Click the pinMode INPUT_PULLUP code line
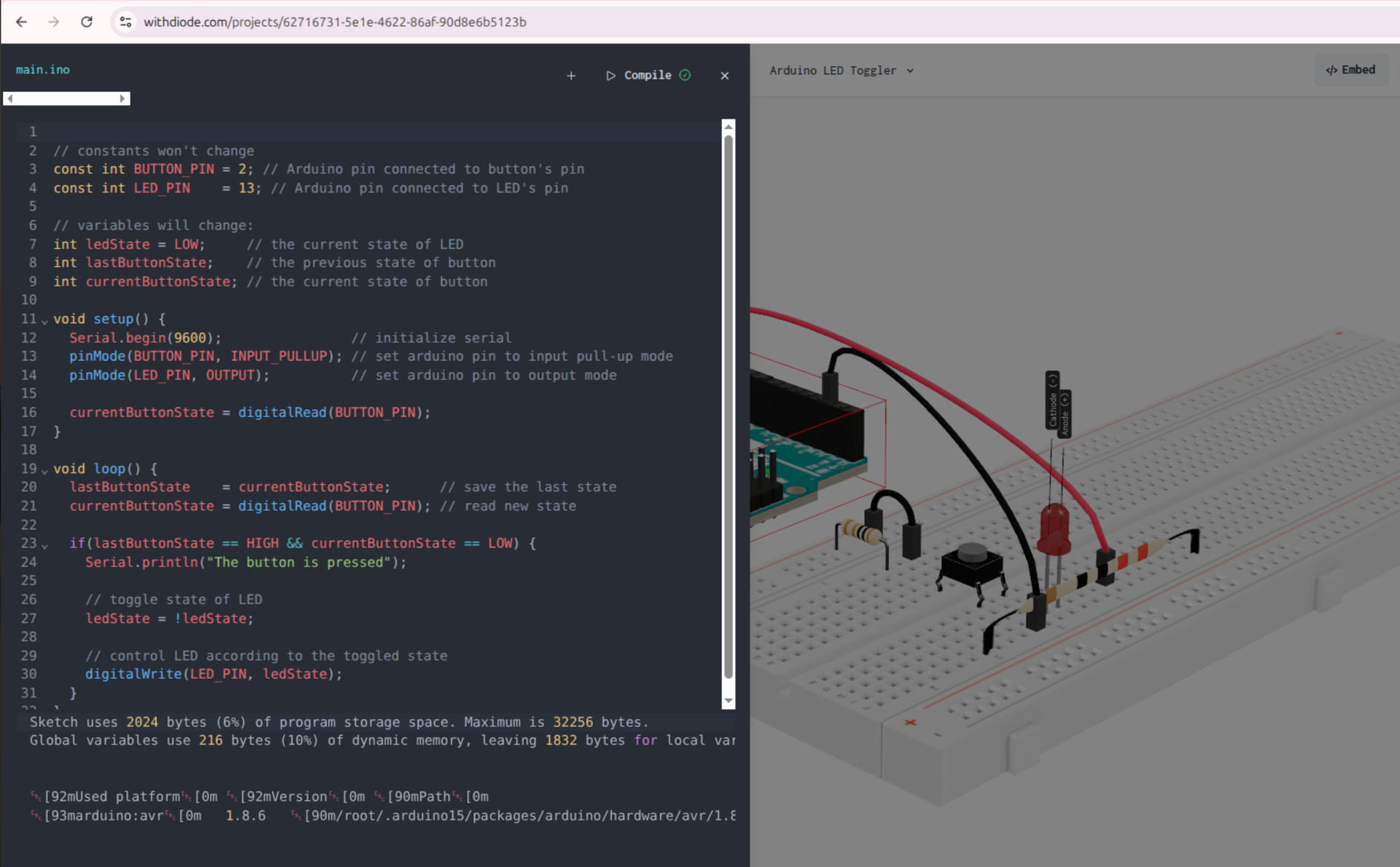 point(370,356)
